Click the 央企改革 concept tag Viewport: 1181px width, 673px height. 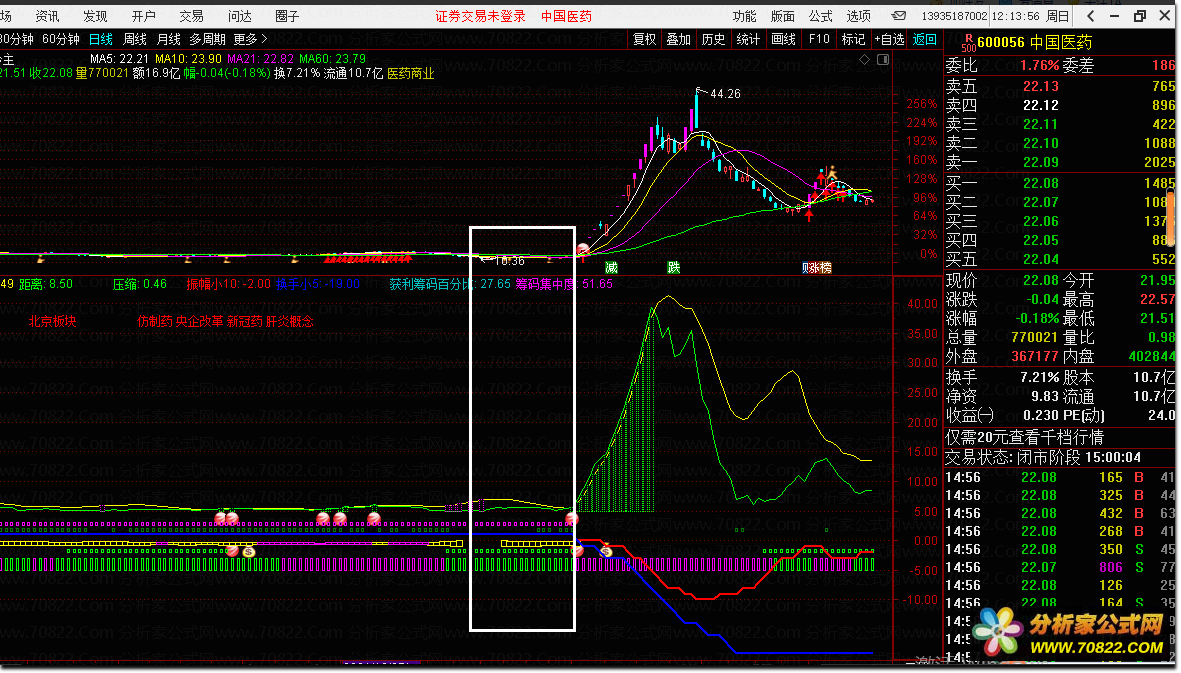pos(200,321)
